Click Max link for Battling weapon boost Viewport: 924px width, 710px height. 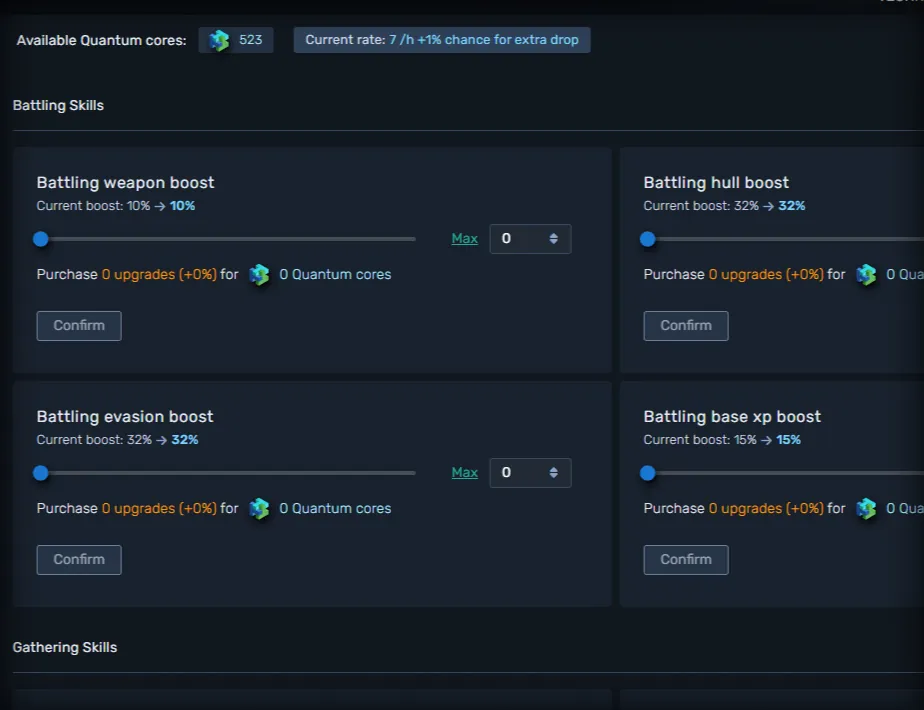464,239
